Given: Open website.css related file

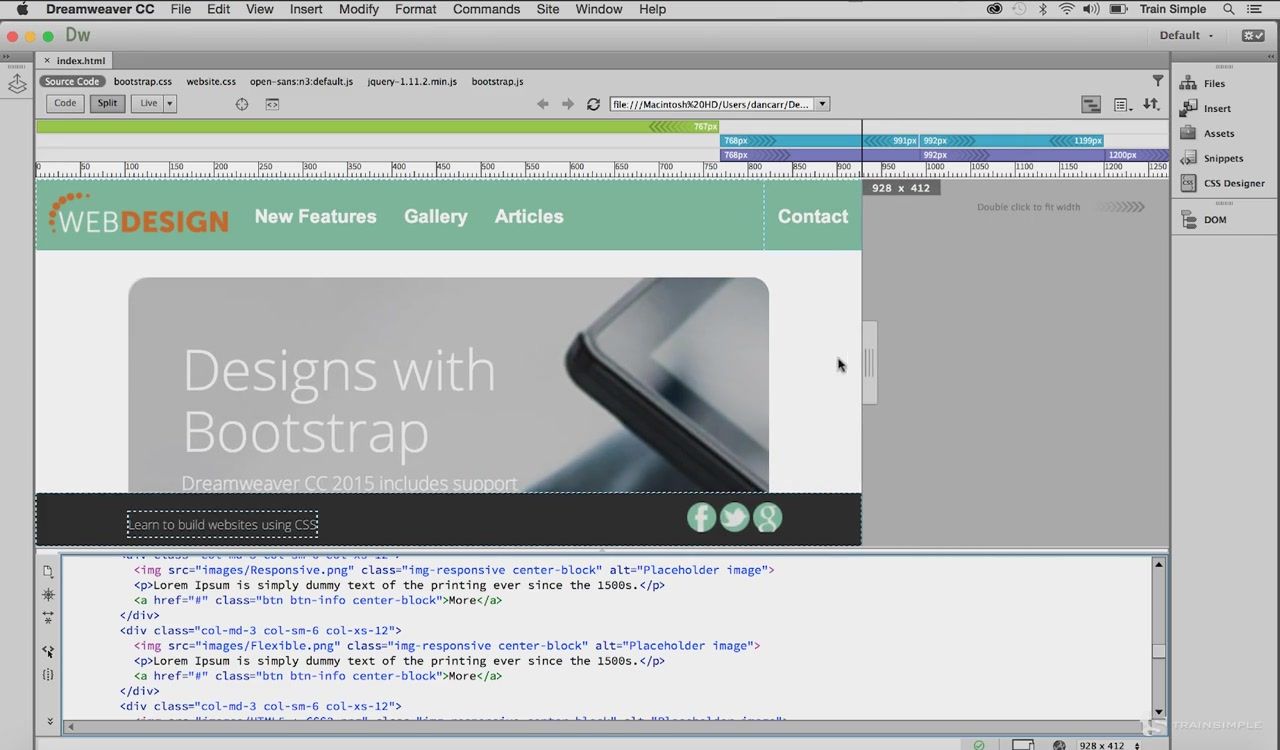Looking at the screenshot, I should click(x=211, y=82).
